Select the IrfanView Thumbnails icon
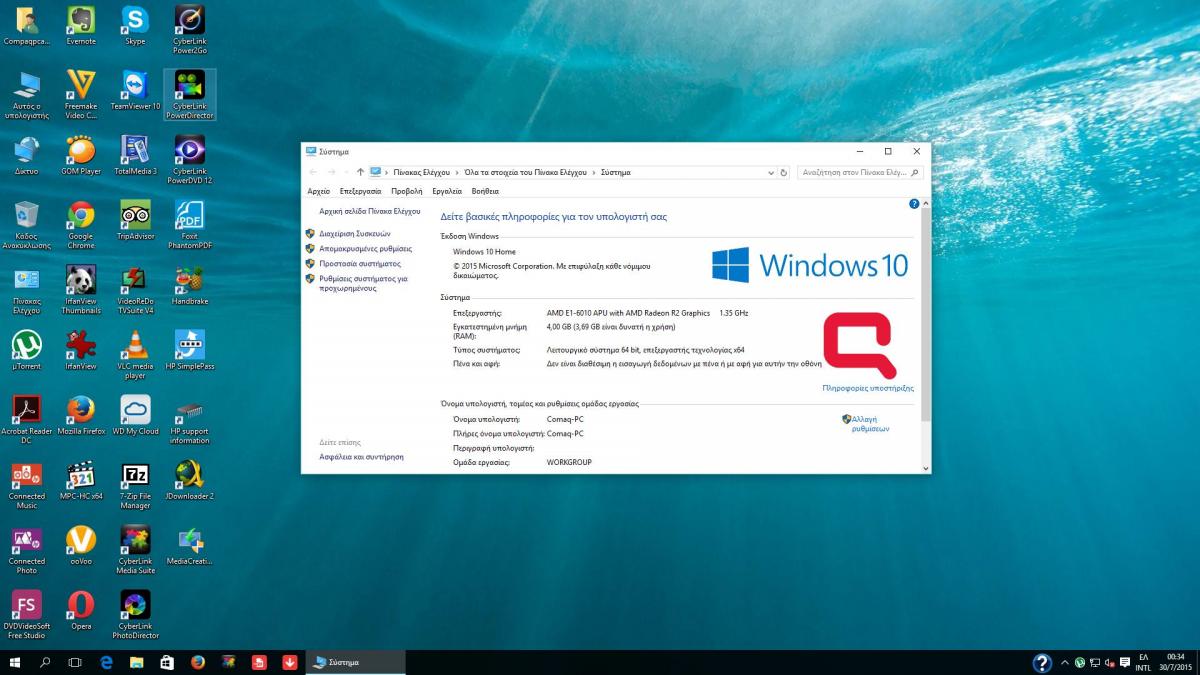 (x=81, y=290)
